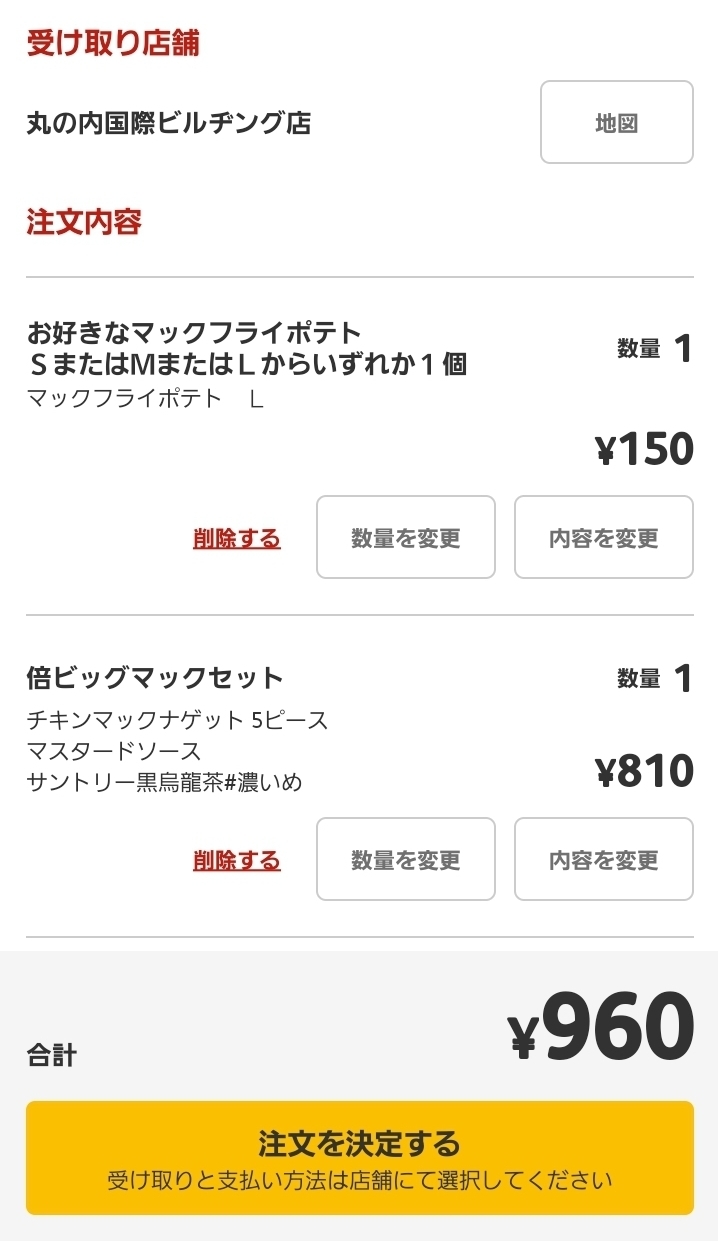The image size is (718, 1241).
Task: Select the お好きなマックフライポテト item title
Action: click(x=246, y=347)
